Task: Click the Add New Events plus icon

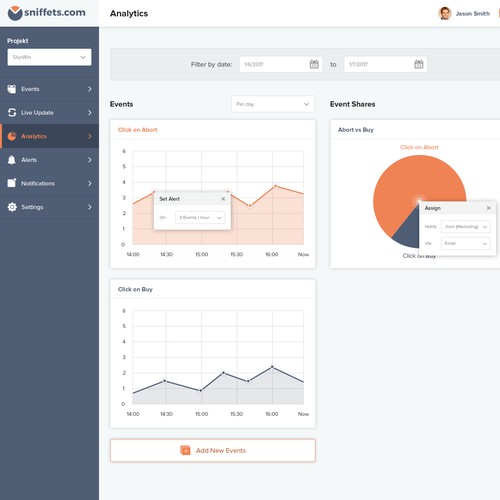Action: pos(185,450)
